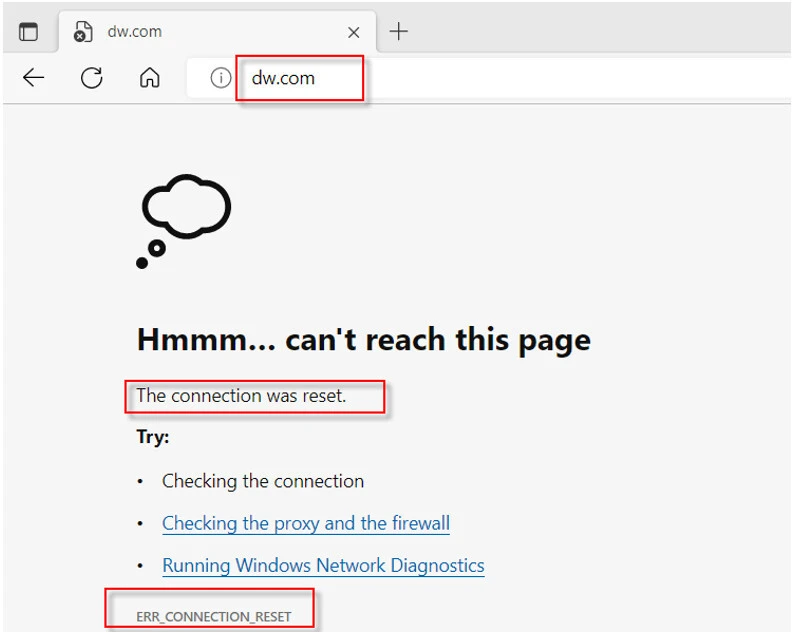The image size is (792, 636).
Task: Click the dw.com URL text in address bar
Action: click(283, 78)
